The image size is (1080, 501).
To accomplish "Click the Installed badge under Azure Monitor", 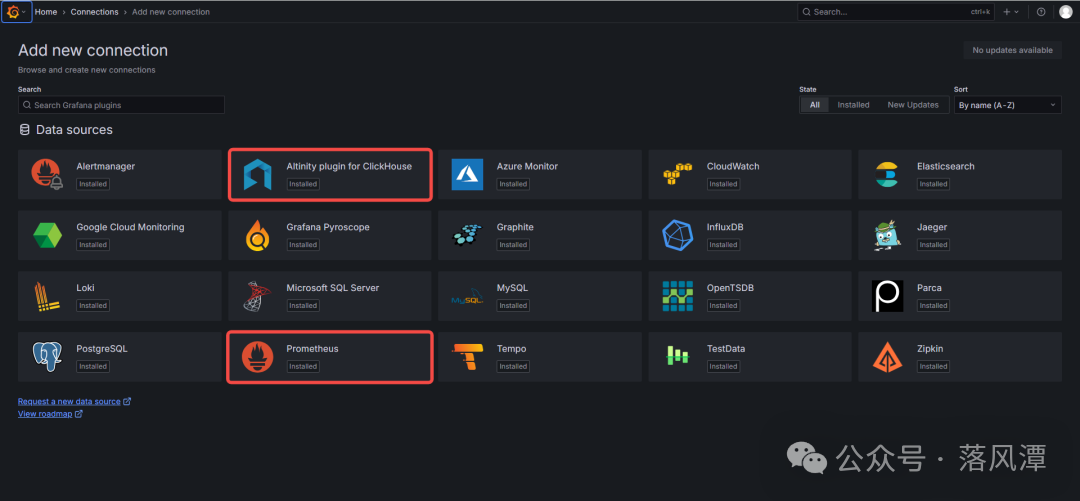I will [513, 184].
